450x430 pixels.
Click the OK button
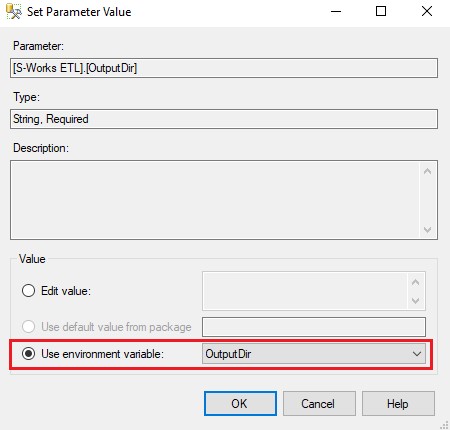click(x=240, y=404)
